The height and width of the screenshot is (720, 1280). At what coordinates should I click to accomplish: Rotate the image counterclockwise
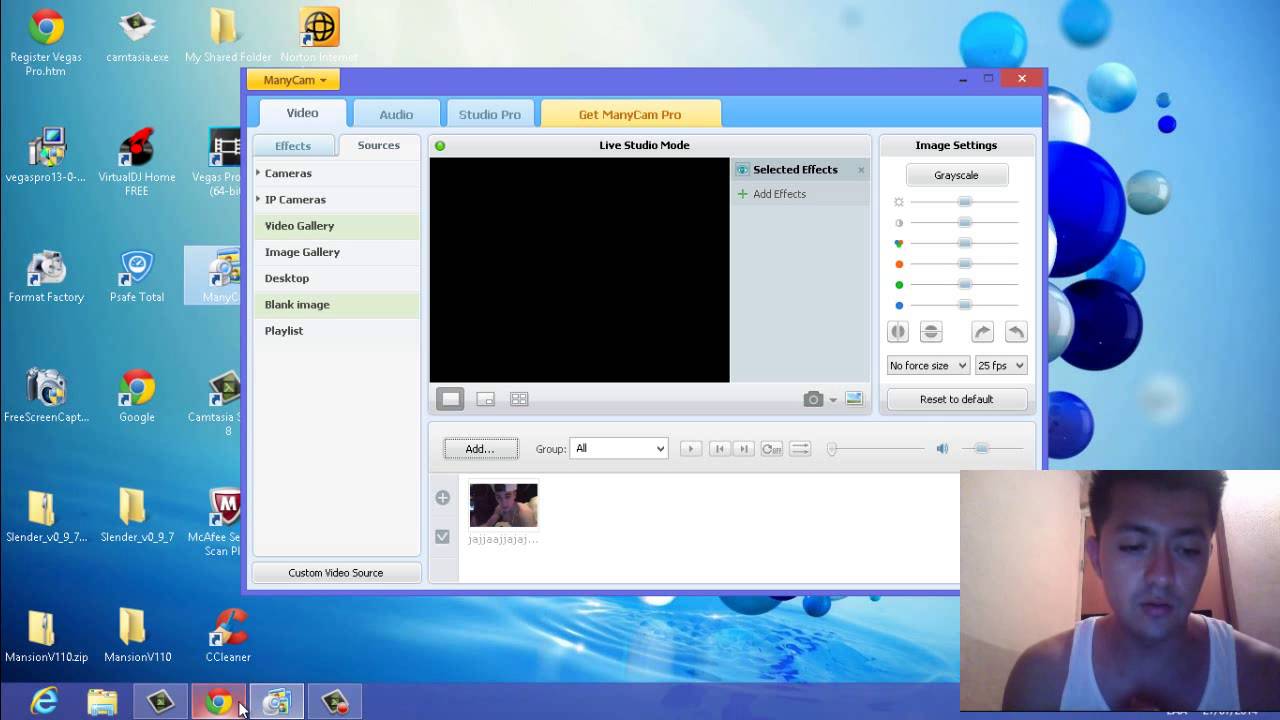point(1016,332)
